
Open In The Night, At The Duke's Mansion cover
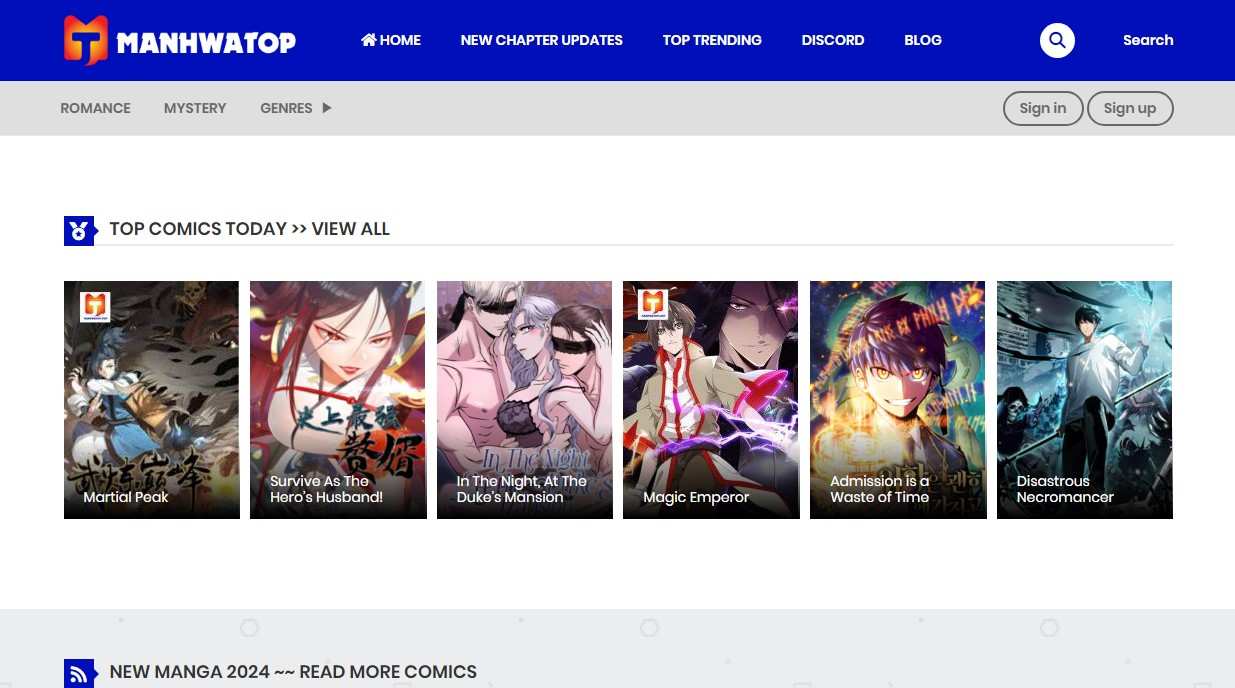tap(525, 400)
